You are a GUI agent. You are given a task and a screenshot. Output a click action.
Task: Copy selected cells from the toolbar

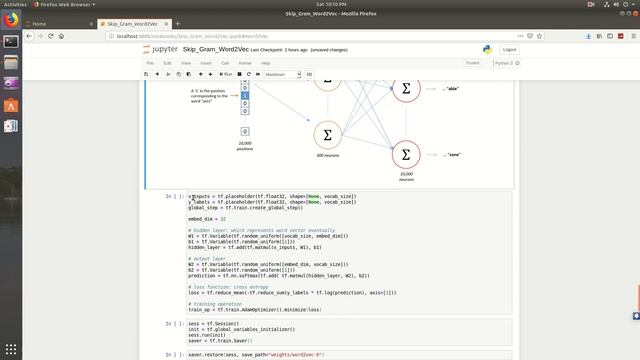178,74
